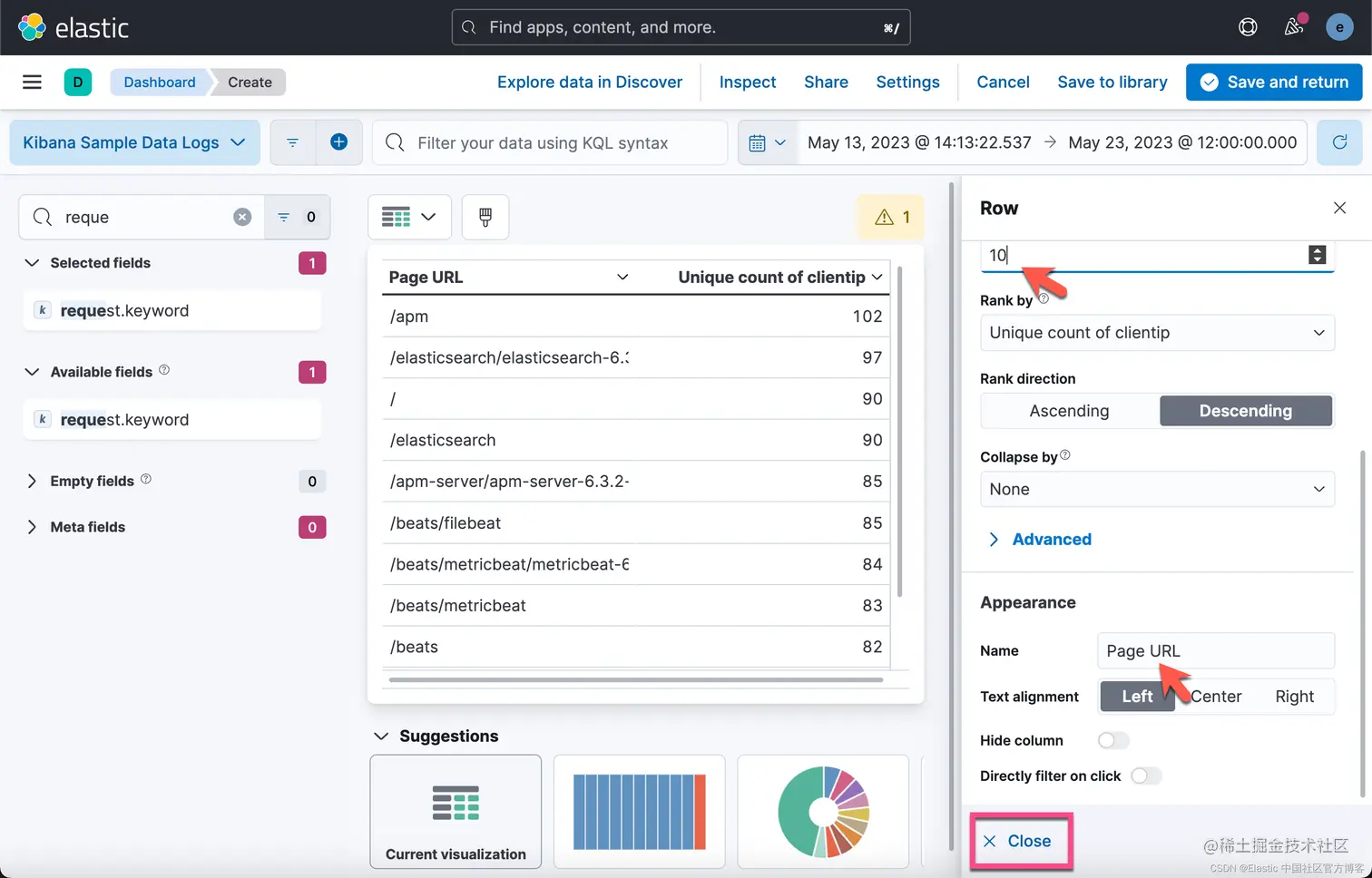Adjust the number of values stepper
Viewport: 1372px width, 878px height.
[1318, 255]
